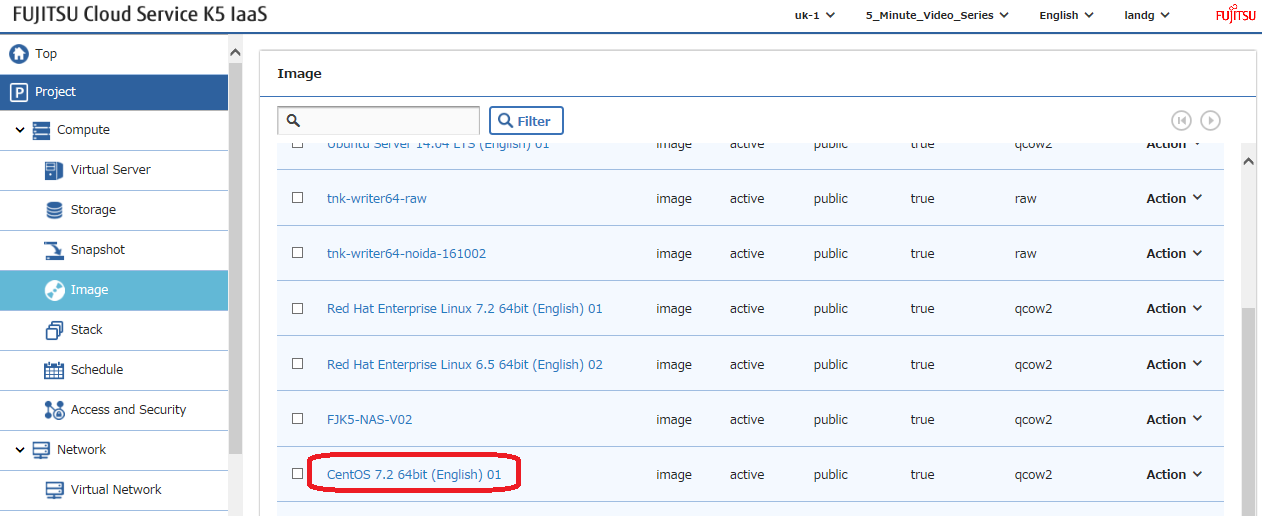Screen dimensions: 1262x516
Task: Click the Filter button
Action: point(526,121)
